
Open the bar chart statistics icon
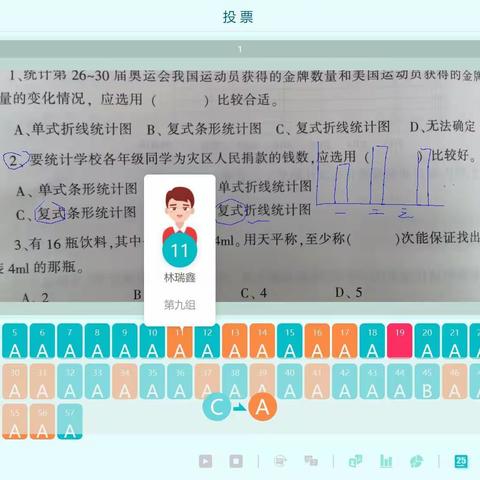[386, 461]
